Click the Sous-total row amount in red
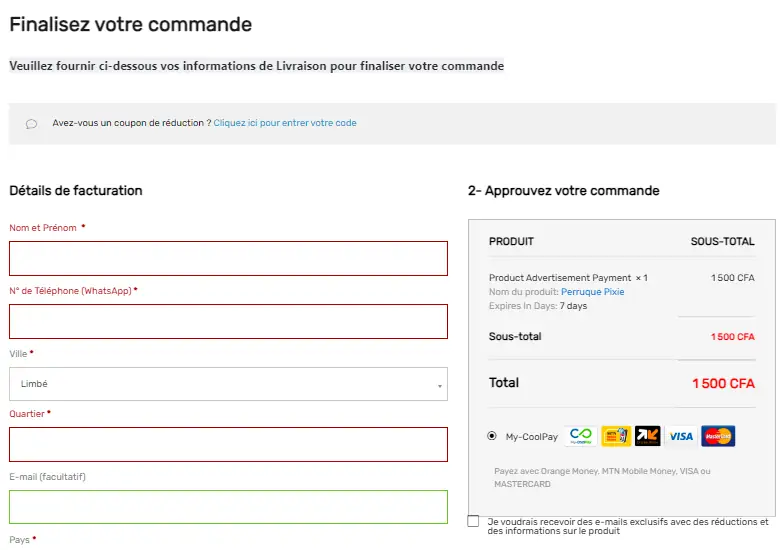Screen dimensions: 783x550 pyautogui.click(x=732, y=337)
